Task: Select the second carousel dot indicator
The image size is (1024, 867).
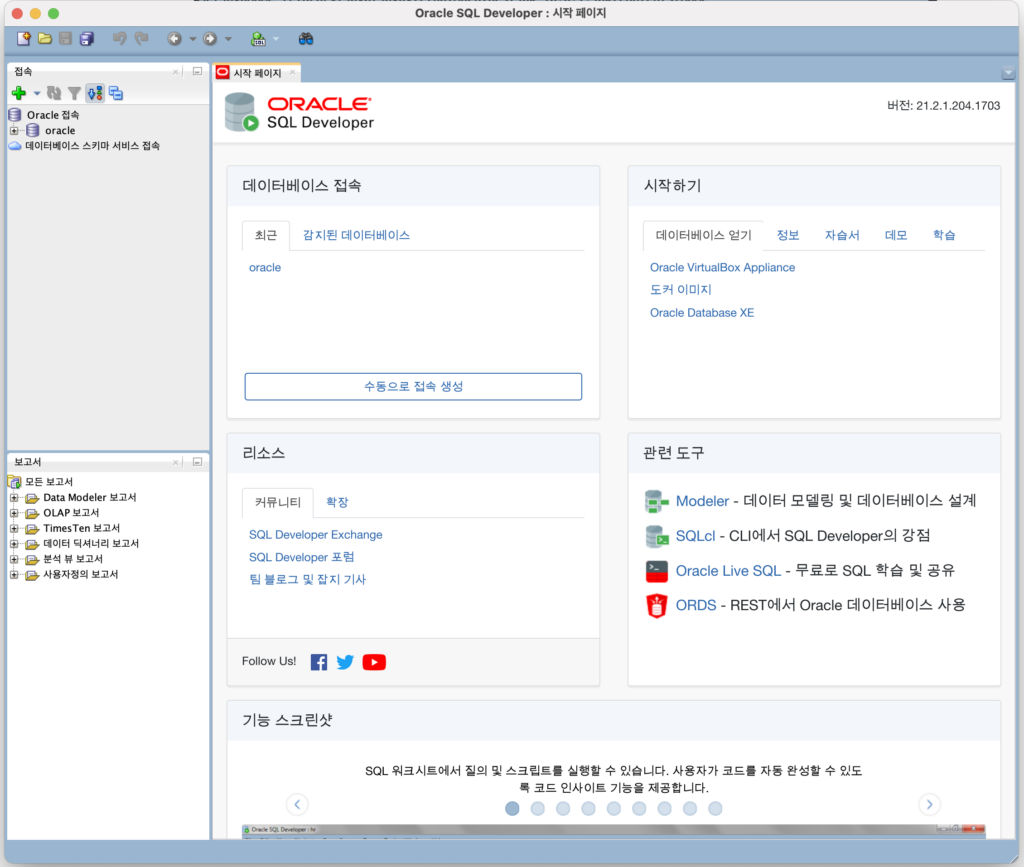Action: tap(537, 809)
